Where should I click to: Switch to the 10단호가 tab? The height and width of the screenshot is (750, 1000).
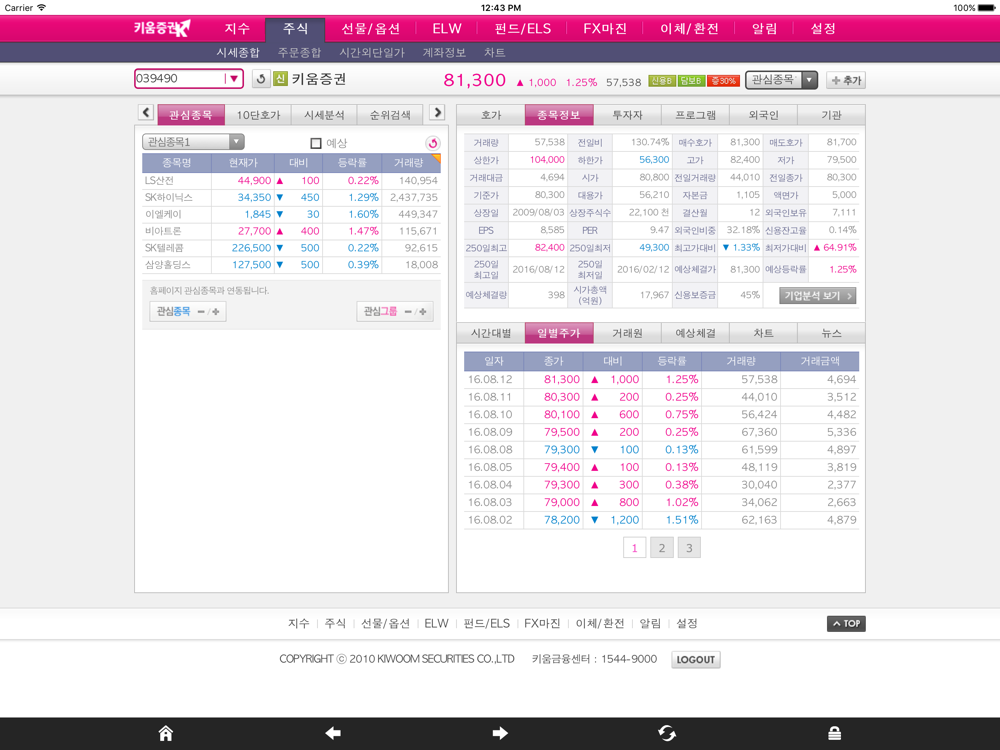pos(258,115)
